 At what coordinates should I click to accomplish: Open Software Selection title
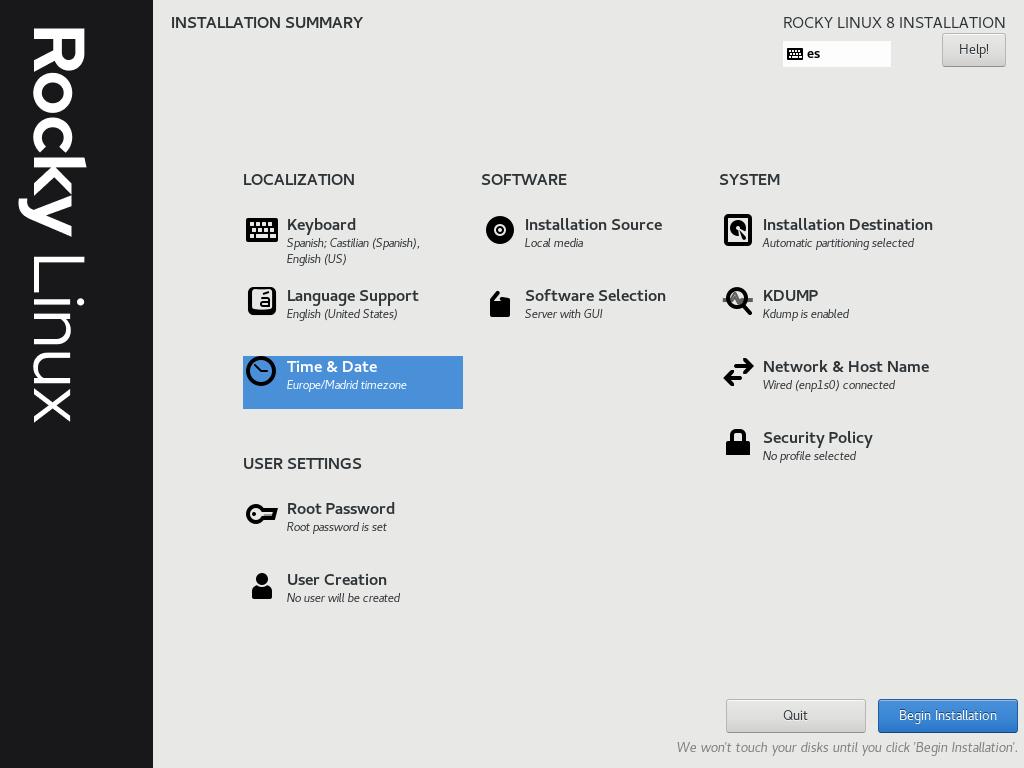pos(595,296)
